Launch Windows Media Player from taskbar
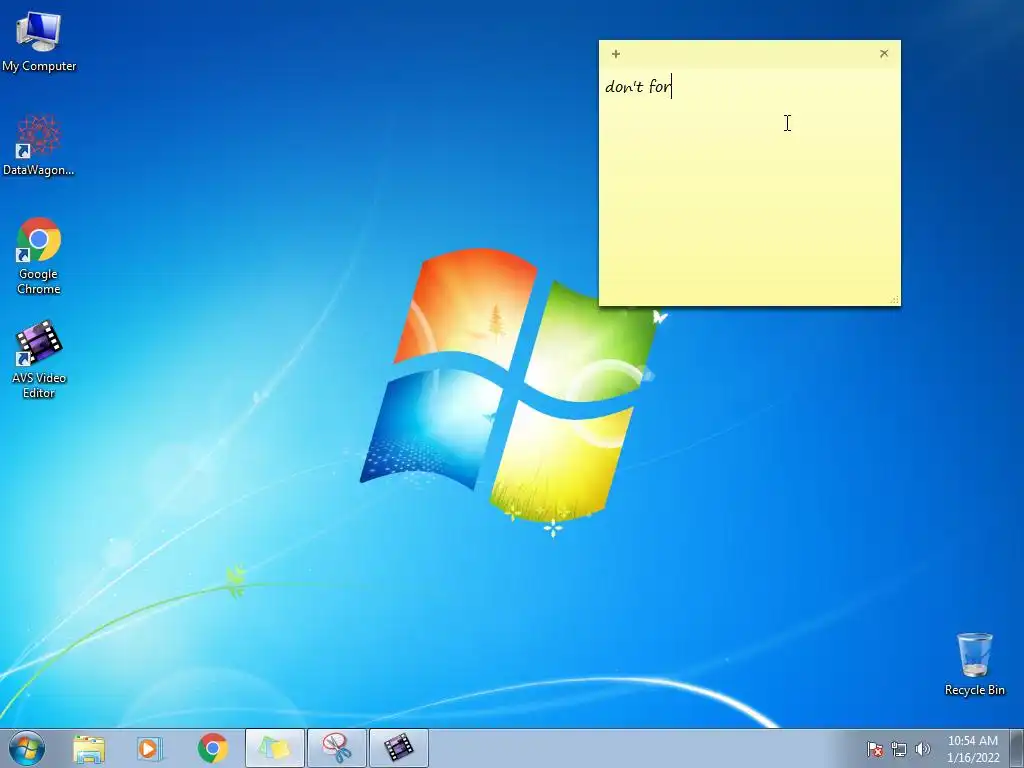1024x768 pixels. [x=149, y=748]
